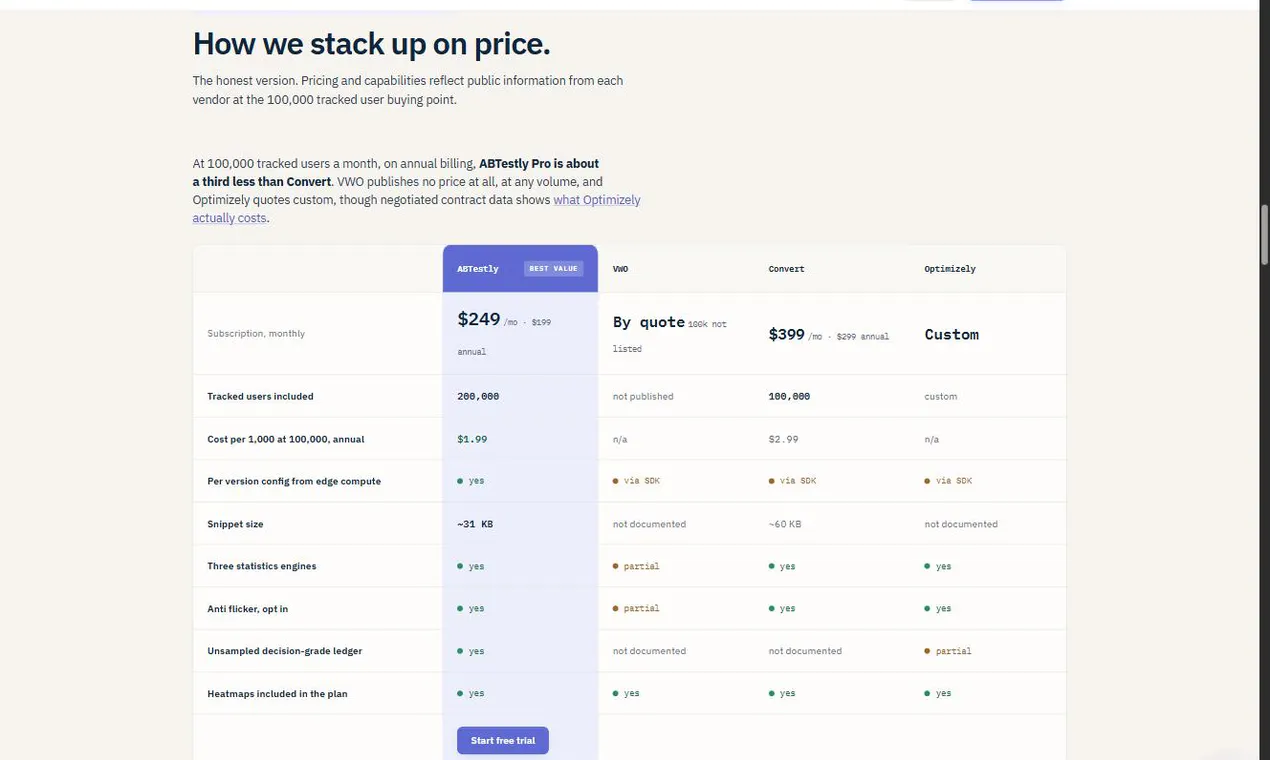
Task: Click the 'Snippet size' row label
Action: pos(235,524)
